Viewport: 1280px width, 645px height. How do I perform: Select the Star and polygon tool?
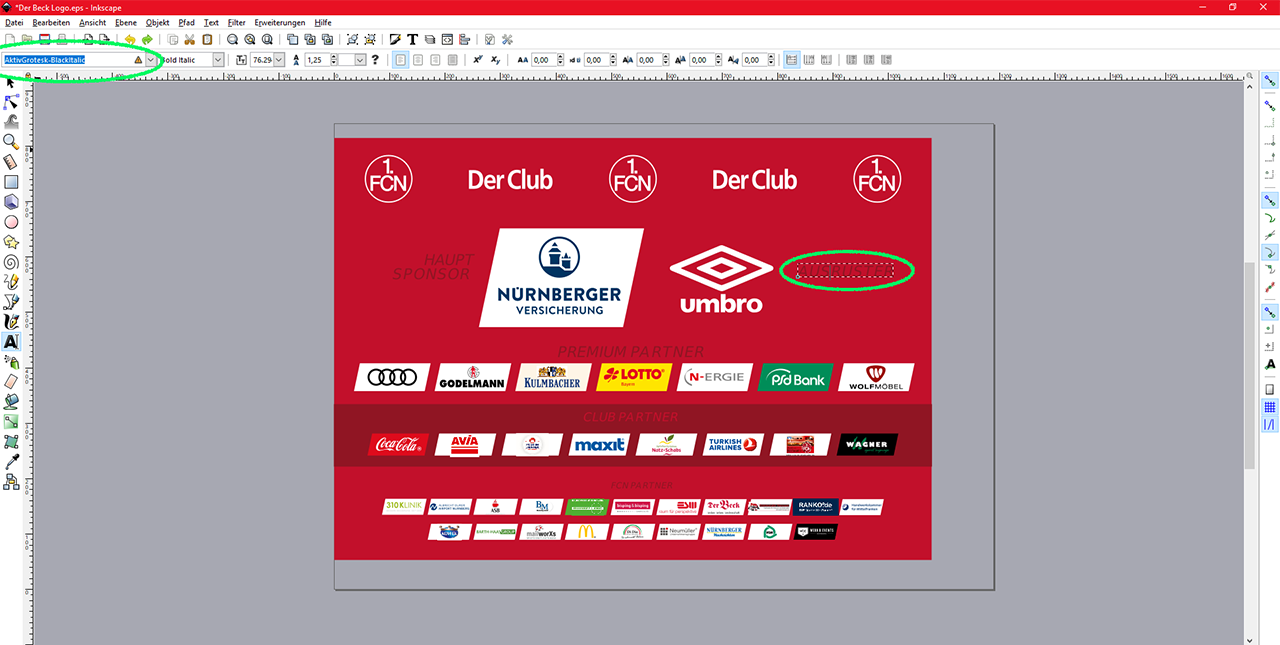(11, 242)
